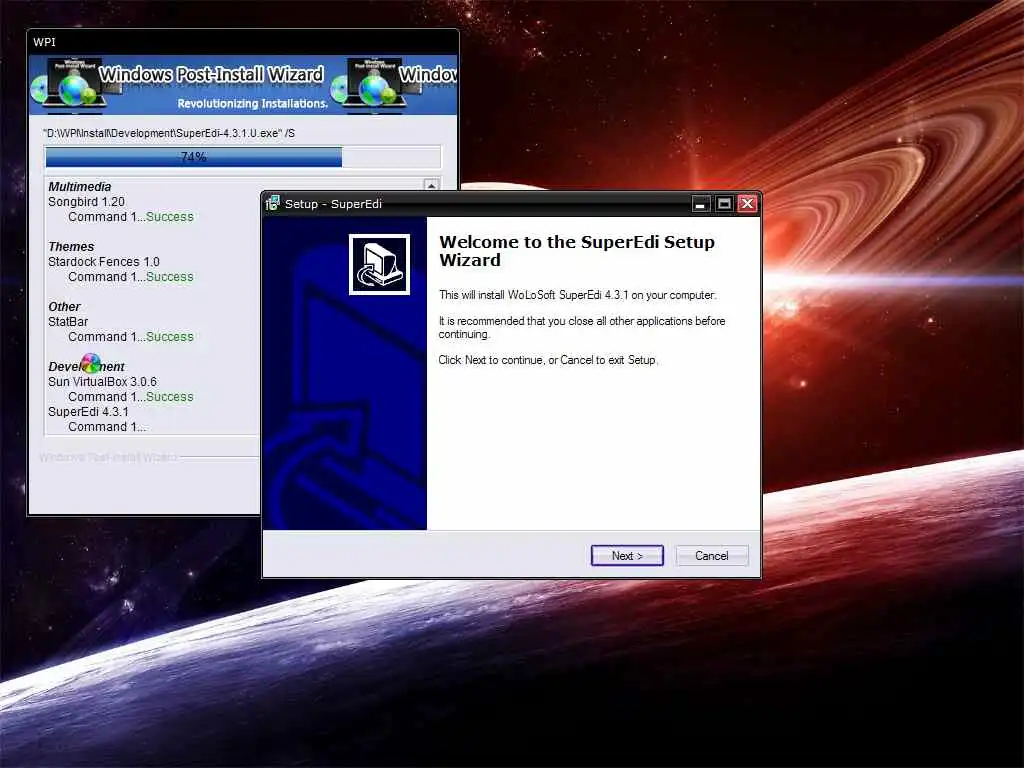Click the colorful busy cursor orb on Development
1024x768 pixels.
point(91,363)
